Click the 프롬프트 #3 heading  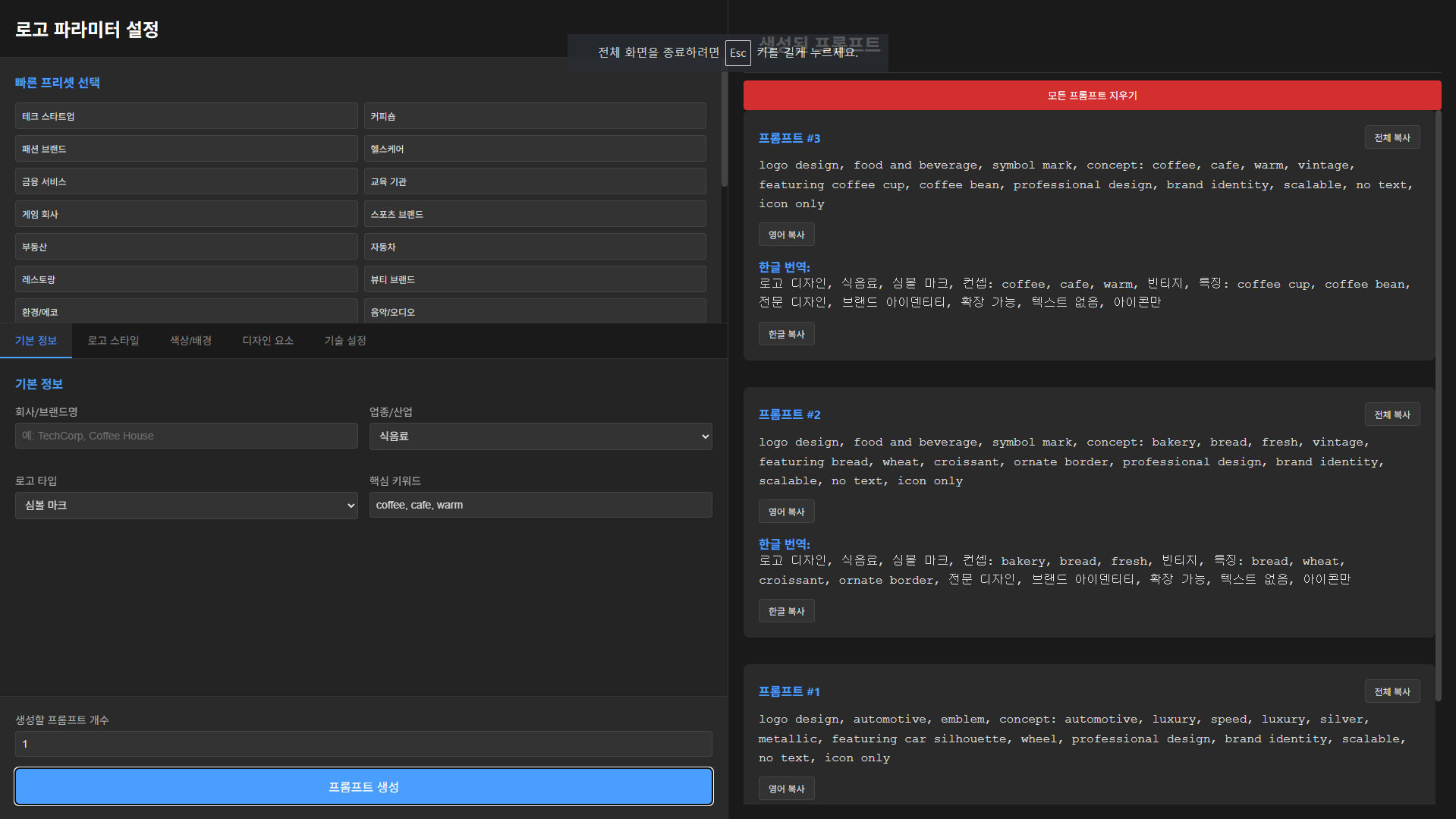[789, 138]
